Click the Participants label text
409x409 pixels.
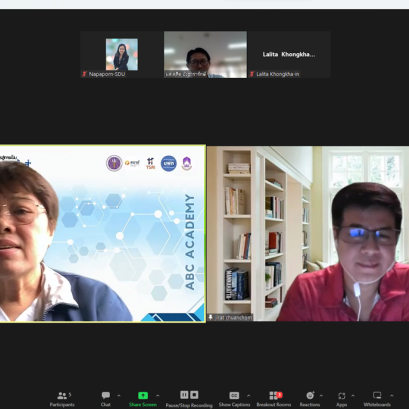[x=62, y=405]
